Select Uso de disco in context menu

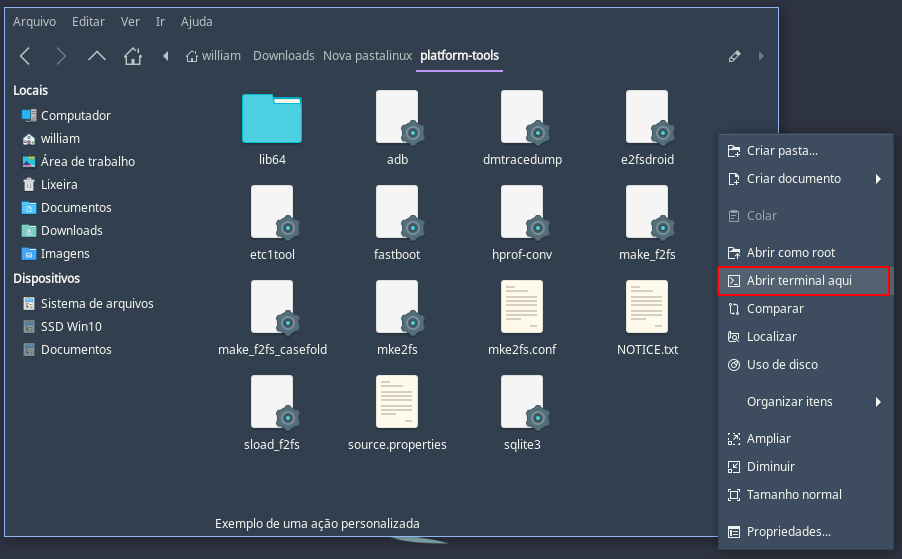[x=805, y=365]
